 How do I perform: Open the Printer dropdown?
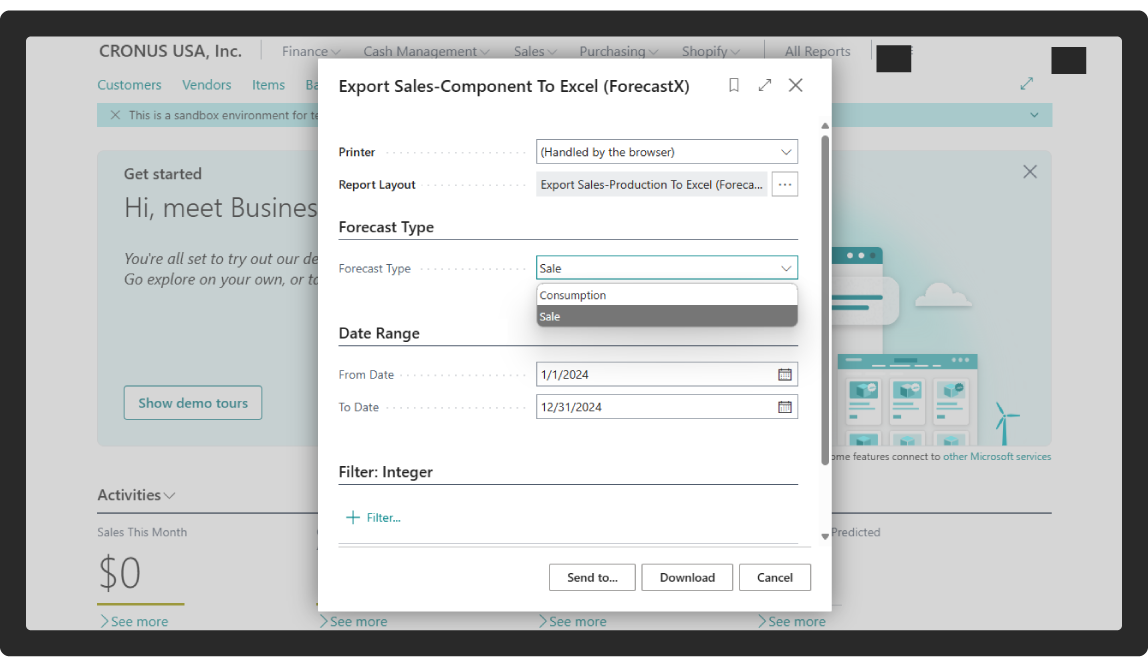tap(666, 152)
